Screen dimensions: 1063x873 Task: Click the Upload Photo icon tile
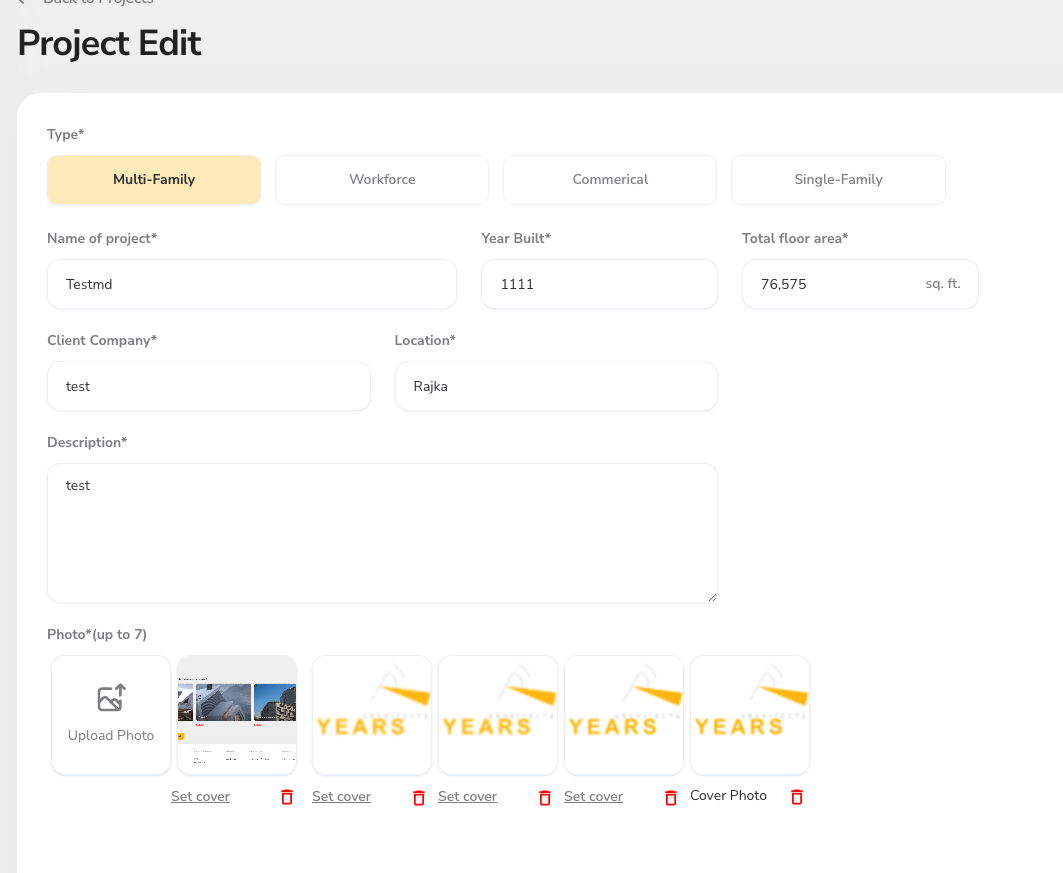[111, 715]
